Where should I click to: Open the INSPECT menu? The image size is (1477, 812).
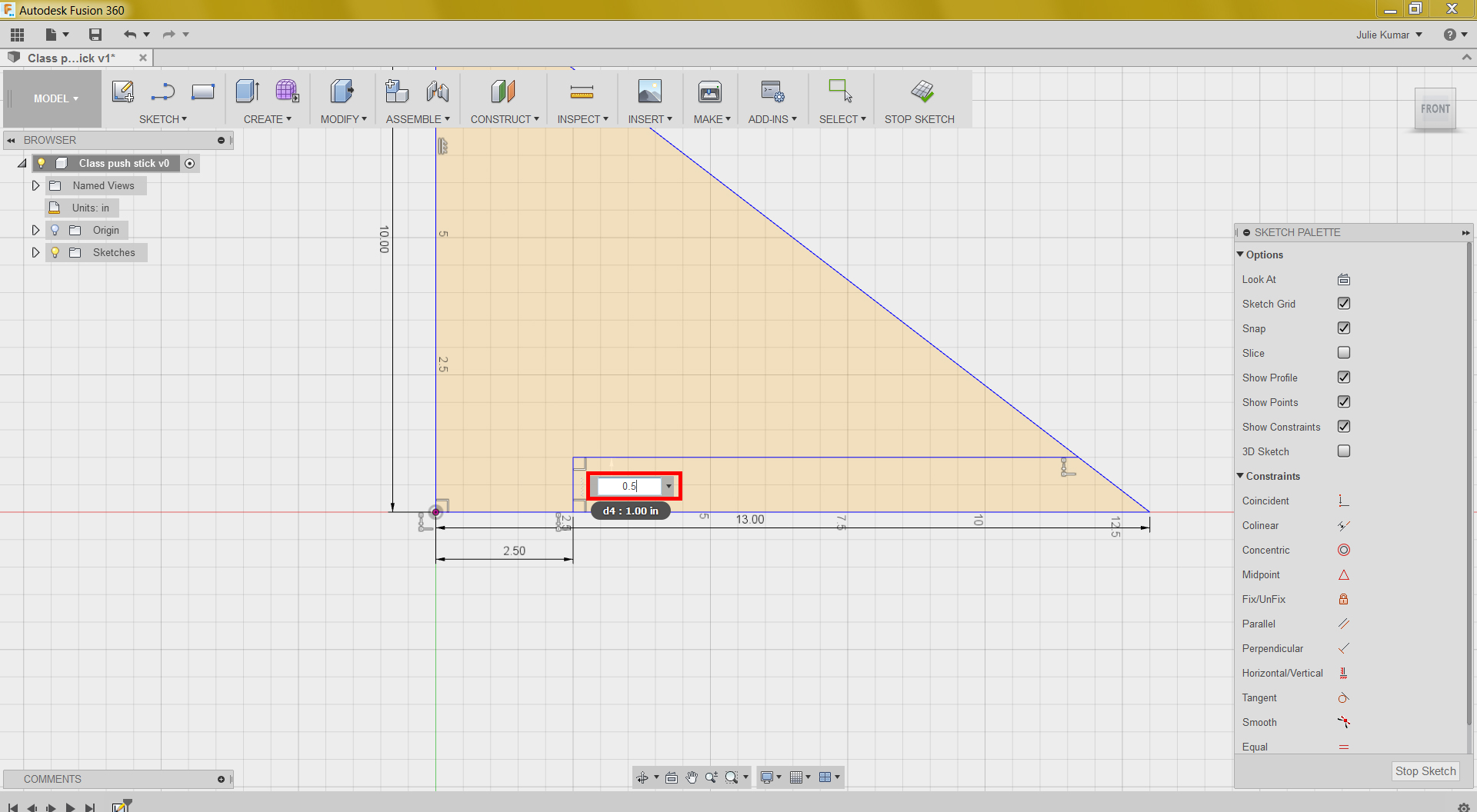coord(583,119)
